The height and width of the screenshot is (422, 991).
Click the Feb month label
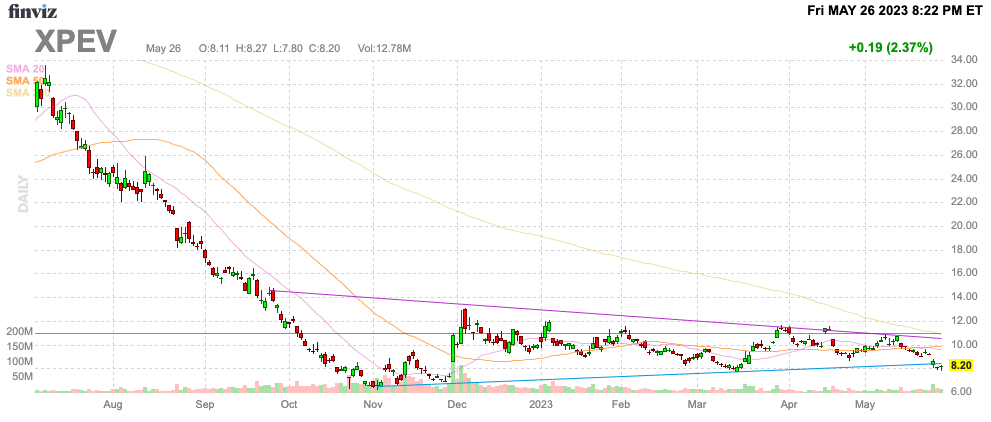tap(621, 404)
